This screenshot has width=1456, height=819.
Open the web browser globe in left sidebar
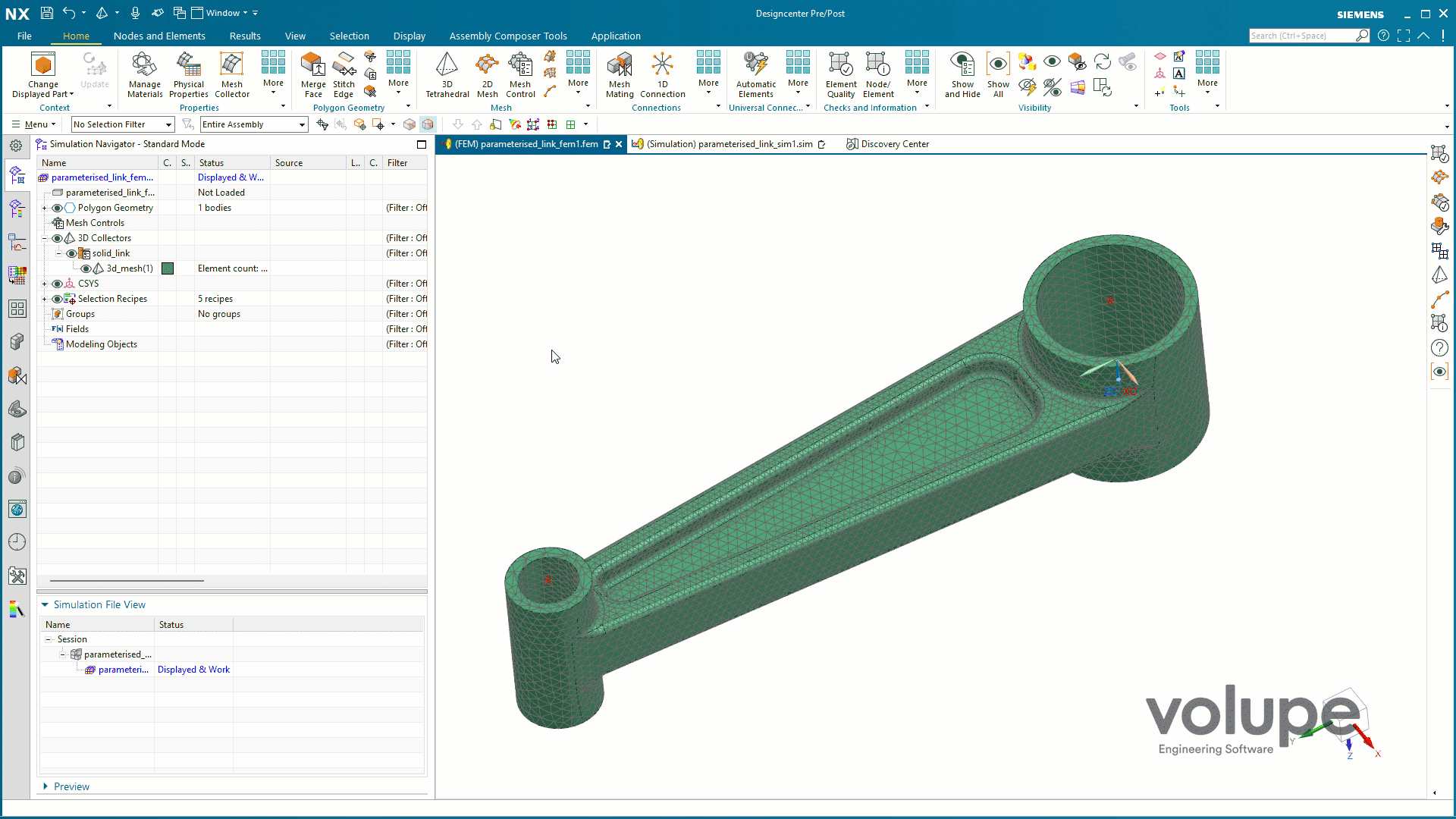17,510
